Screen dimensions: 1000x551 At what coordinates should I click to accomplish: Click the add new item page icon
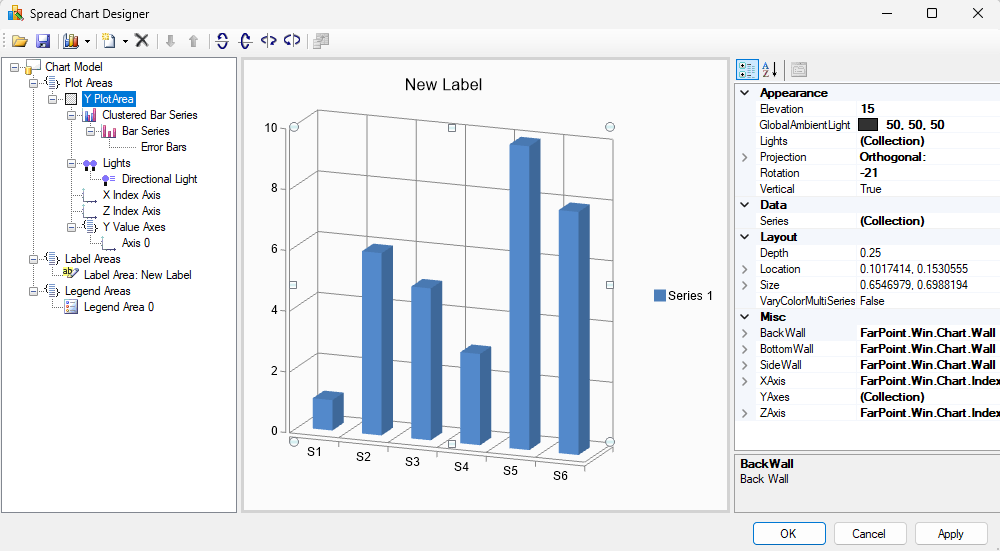tap(109, 41)
